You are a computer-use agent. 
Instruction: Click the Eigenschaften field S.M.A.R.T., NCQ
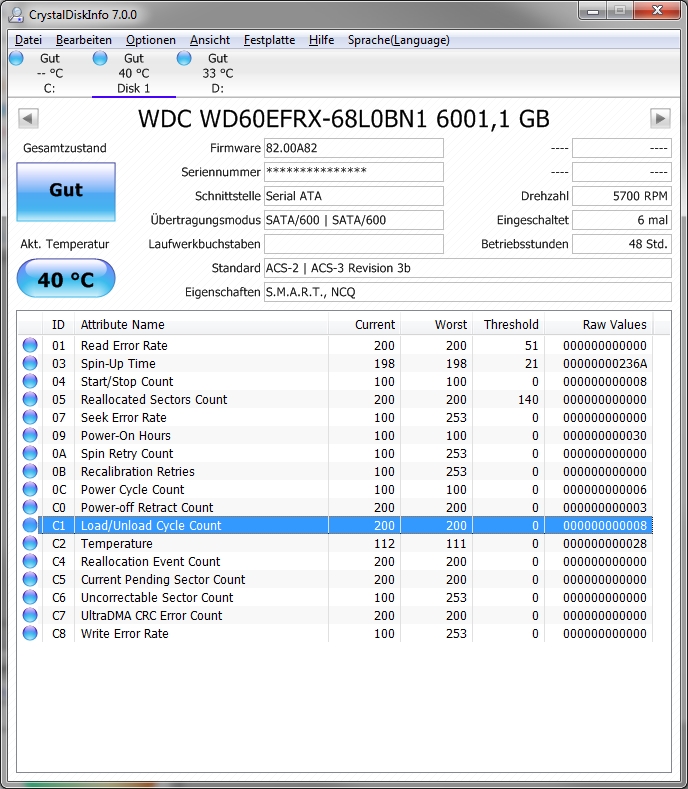point(468,292)
